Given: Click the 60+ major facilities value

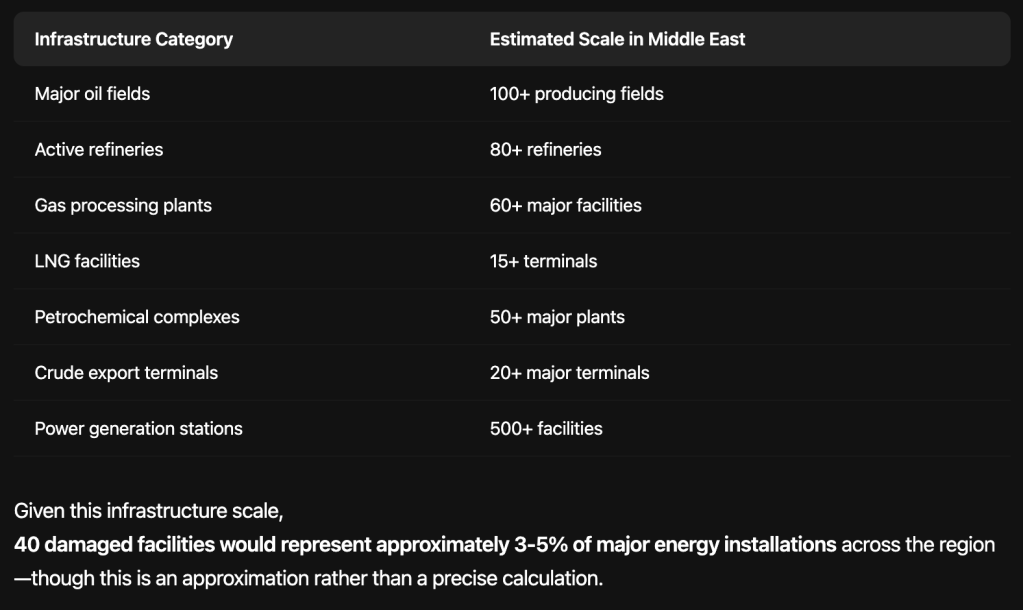Looking at the screenshot, I should click(x=565, y=206).
